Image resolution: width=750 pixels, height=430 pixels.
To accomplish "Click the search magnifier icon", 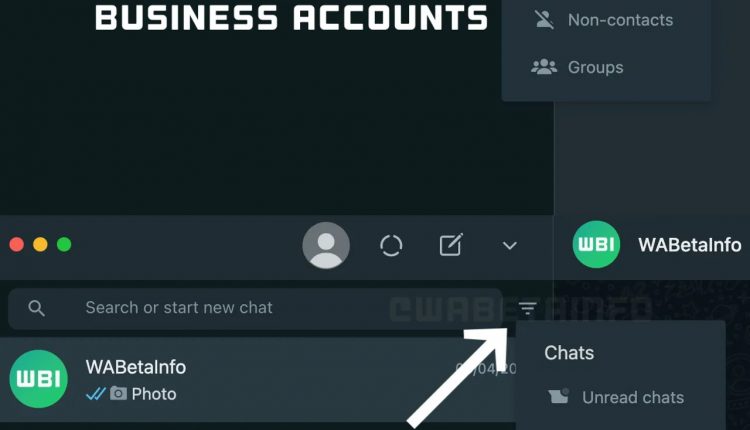I will [36, 308].
